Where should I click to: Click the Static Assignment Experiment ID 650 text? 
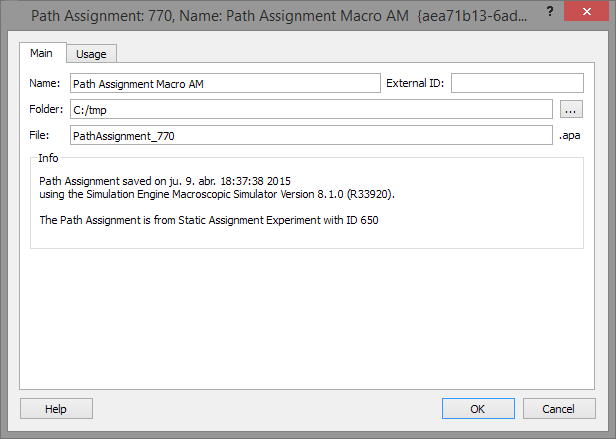[x=209, y=219]
